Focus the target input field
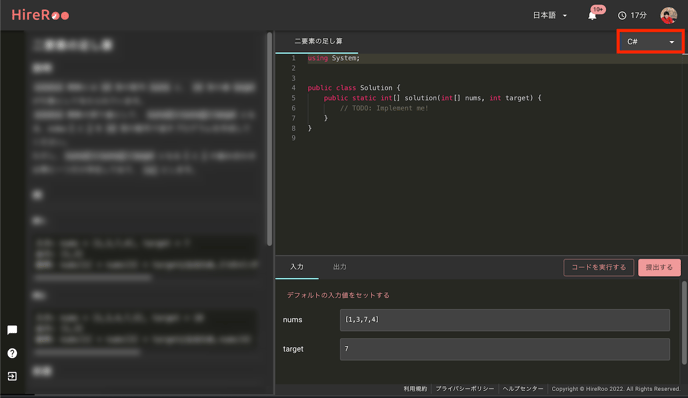The height and width of the screenshot is (398, 688). [505, 349]
